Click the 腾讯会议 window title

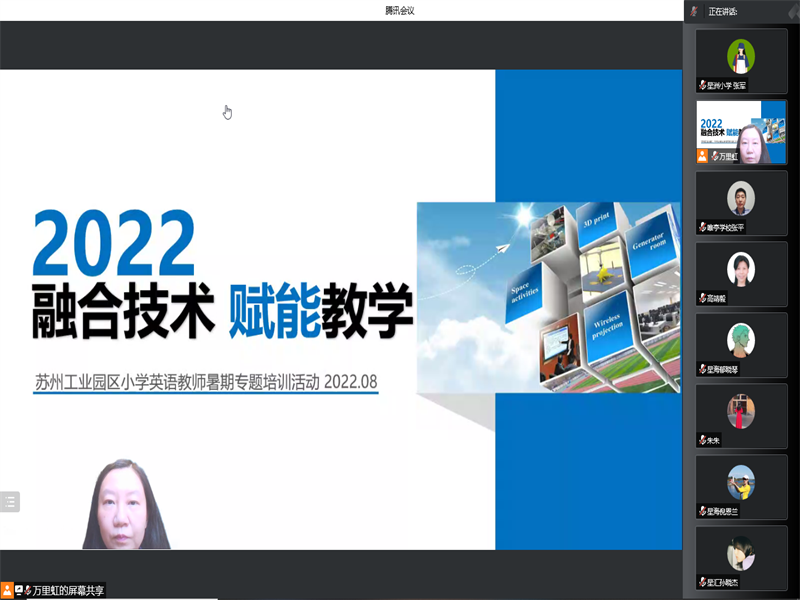click(399, 10)
